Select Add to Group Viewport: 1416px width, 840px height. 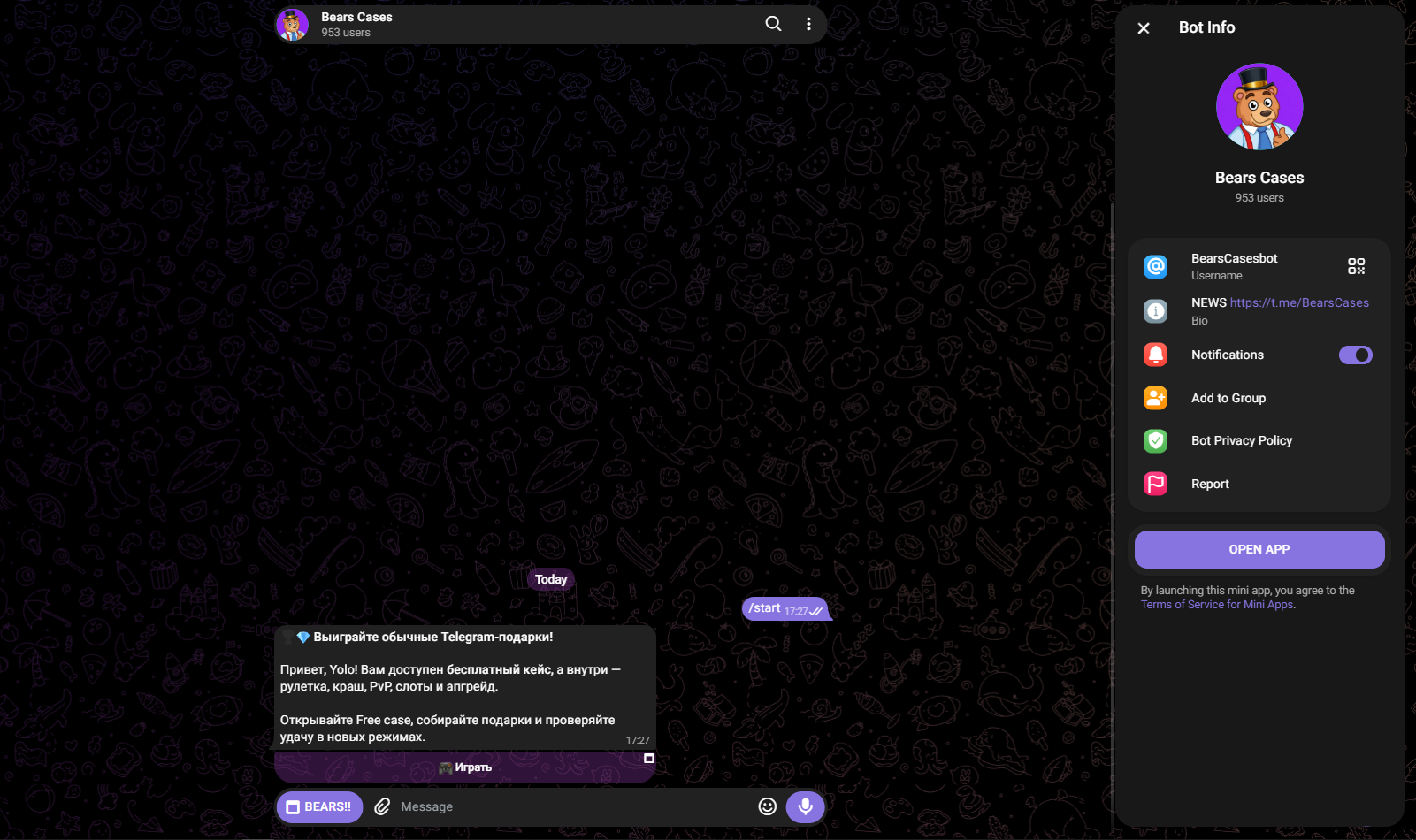[1259, 398]
